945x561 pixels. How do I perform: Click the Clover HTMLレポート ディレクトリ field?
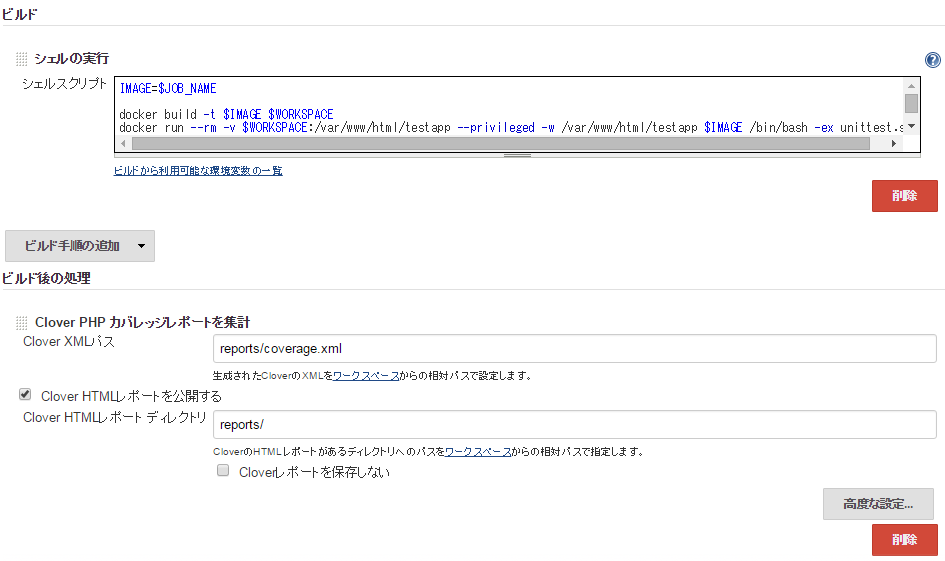coord(574,425)
